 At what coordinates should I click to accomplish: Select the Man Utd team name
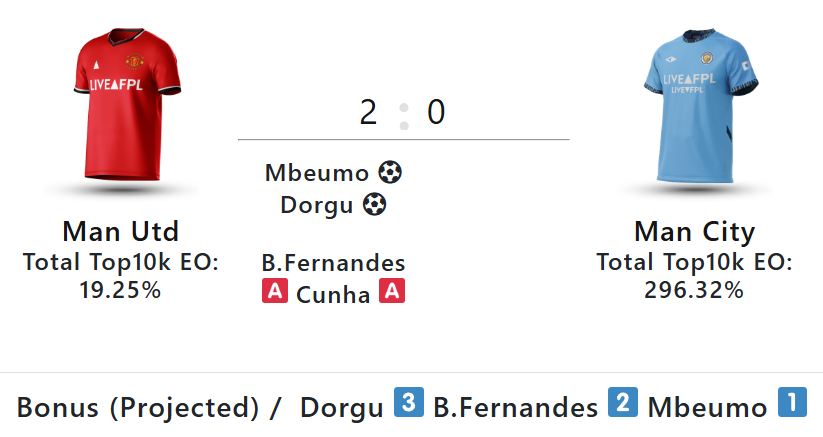120,232
